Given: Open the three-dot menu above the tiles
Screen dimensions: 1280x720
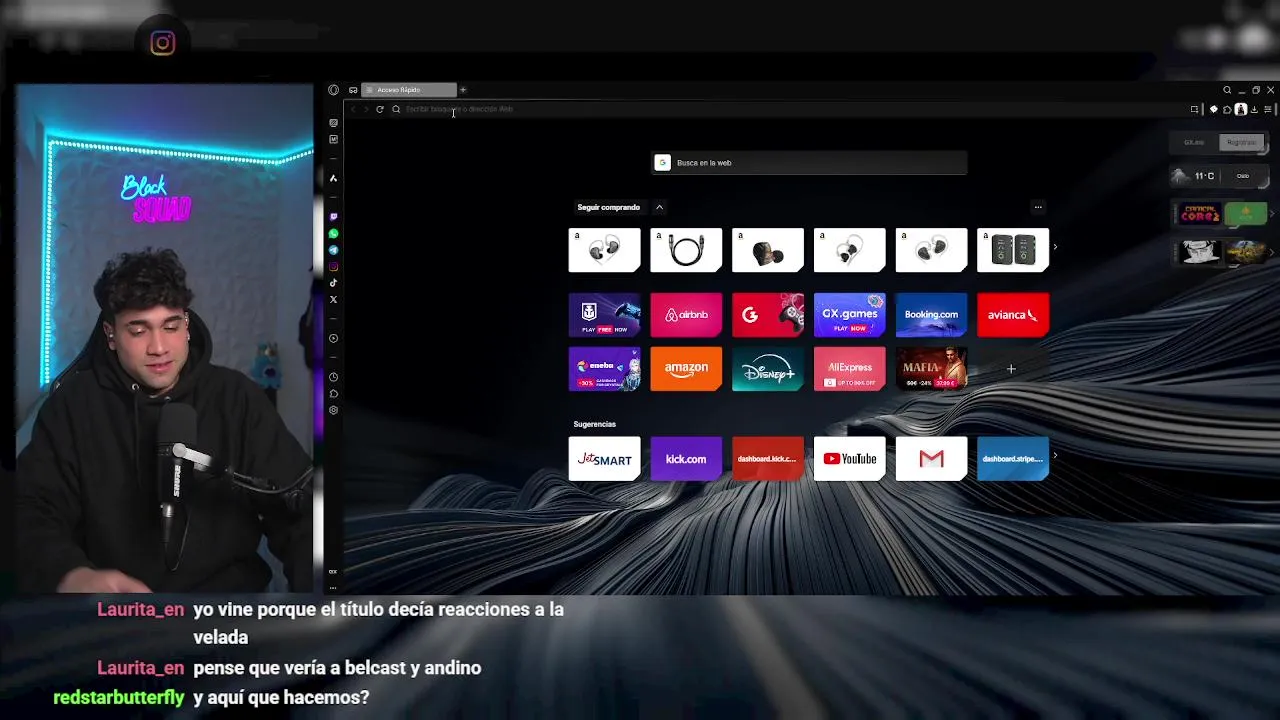Looking at the screenshot, I should [1038, 207].
